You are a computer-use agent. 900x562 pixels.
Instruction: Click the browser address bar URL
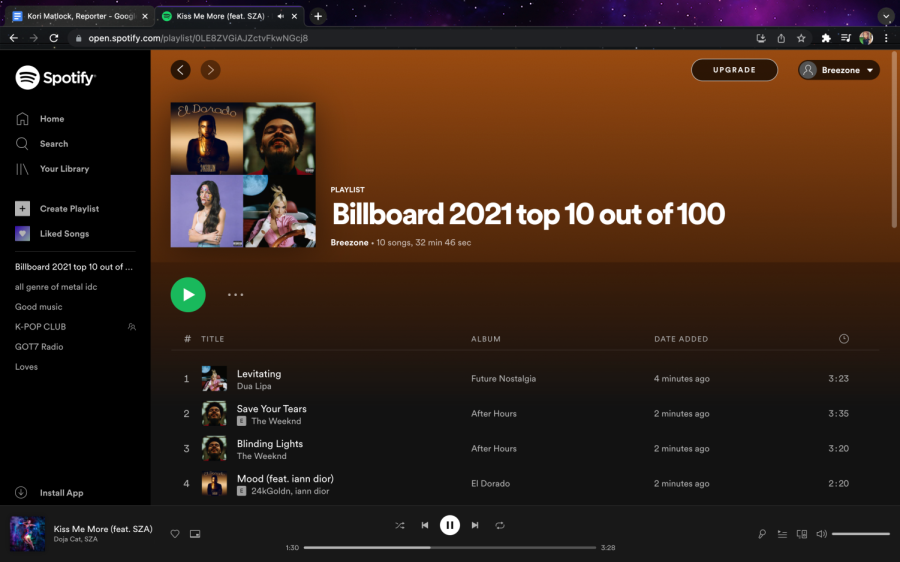click(x=198, y=38)
